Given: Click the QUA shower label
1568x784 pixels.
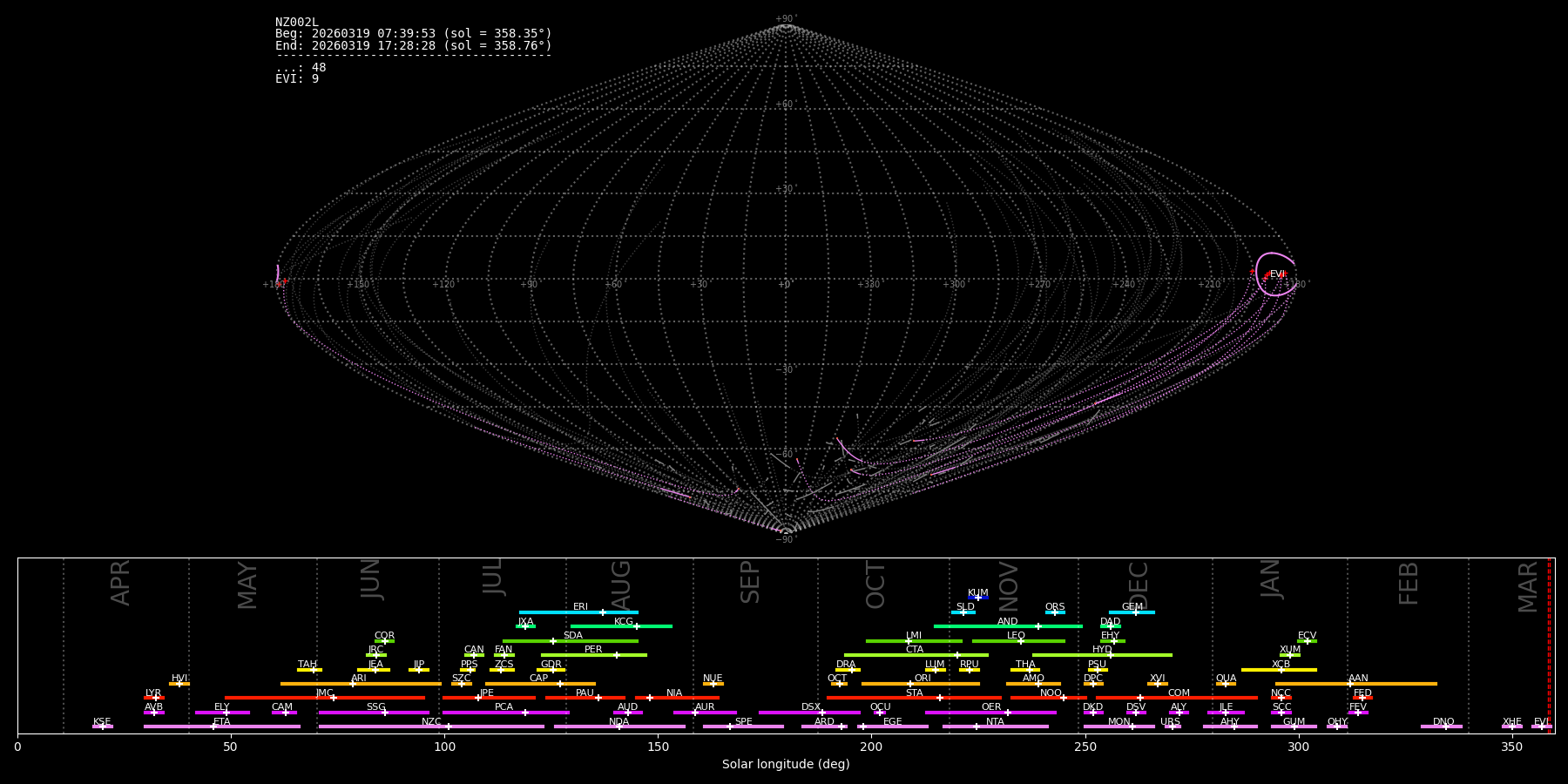Looking at the screenshot, I should coord(1226,678).
